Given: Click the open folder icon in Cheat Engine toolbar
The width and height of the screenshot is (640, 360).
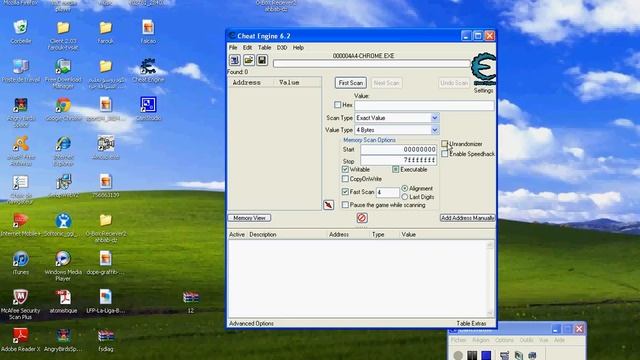Looking at the screenshot, I should (x=248, y=60).
